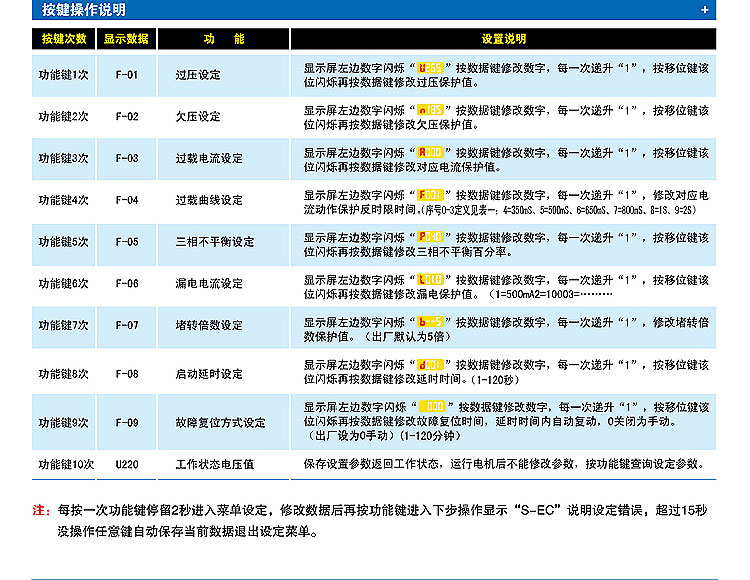Image resolution: width=750 pixels, height=580 pixels.
Task: Select the 设置说明 column header
Action: click(503, 39)
